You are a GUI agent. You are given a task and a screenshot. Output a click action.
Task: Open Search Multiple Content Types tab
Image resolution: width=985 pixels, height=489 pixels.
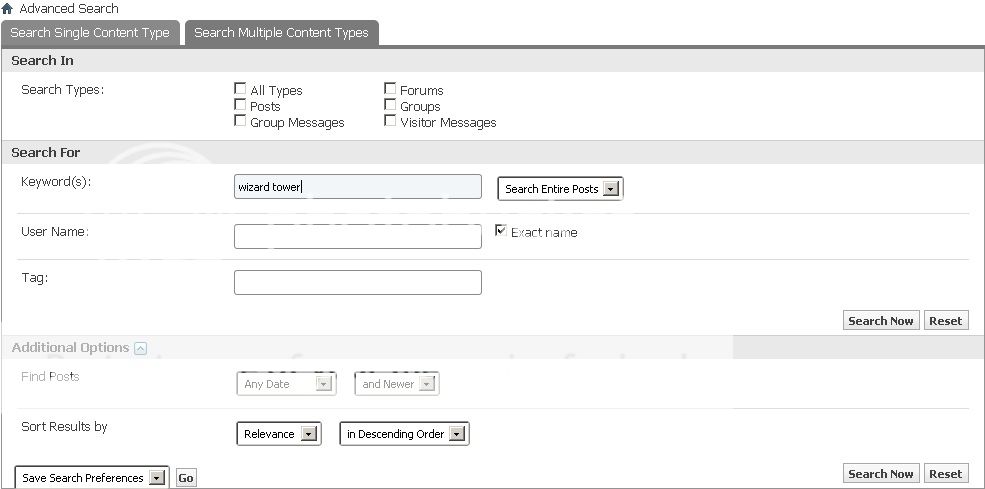pos(281,33)
